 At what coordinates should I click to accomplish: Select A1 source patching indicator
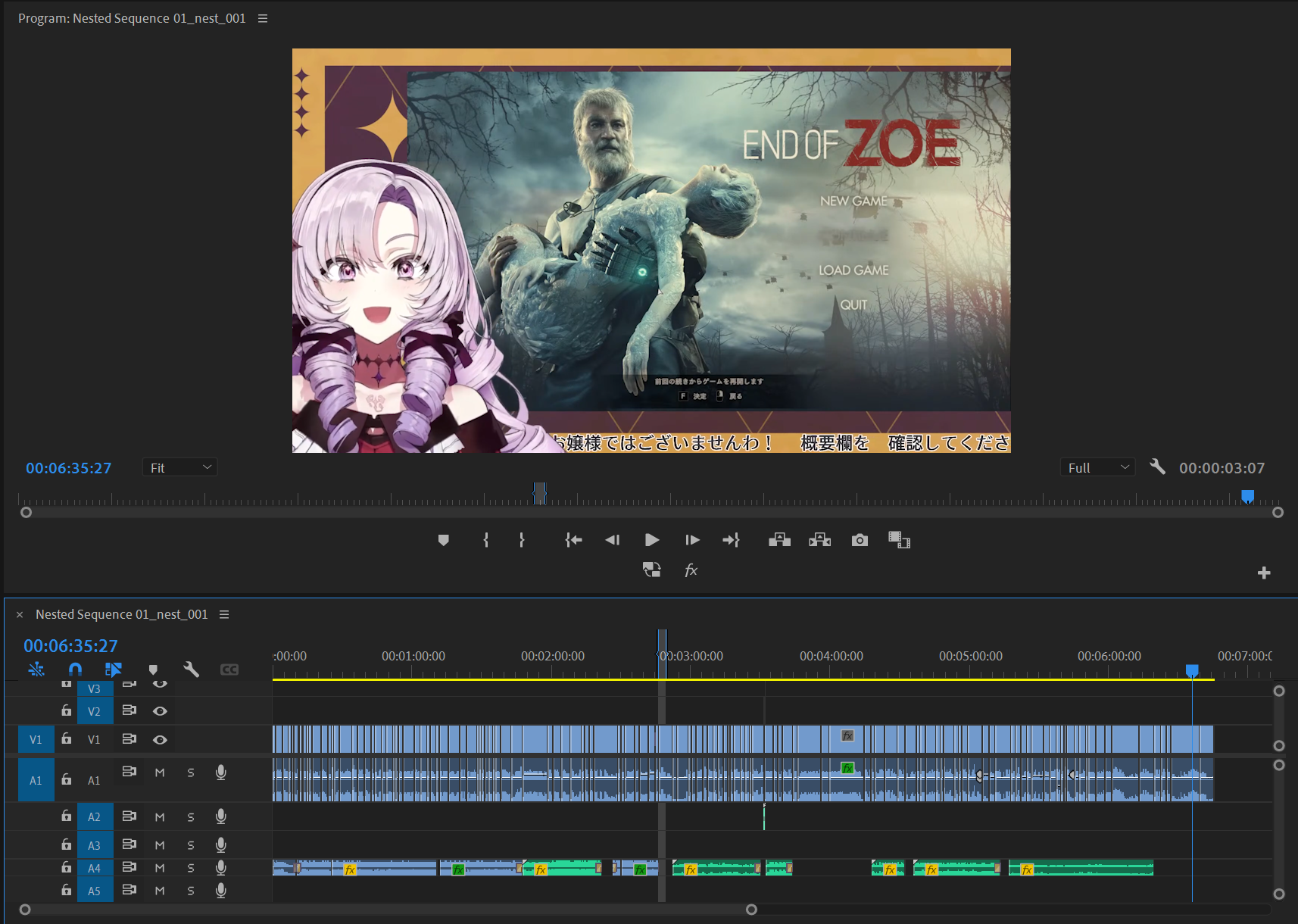[x=36, y=780]
